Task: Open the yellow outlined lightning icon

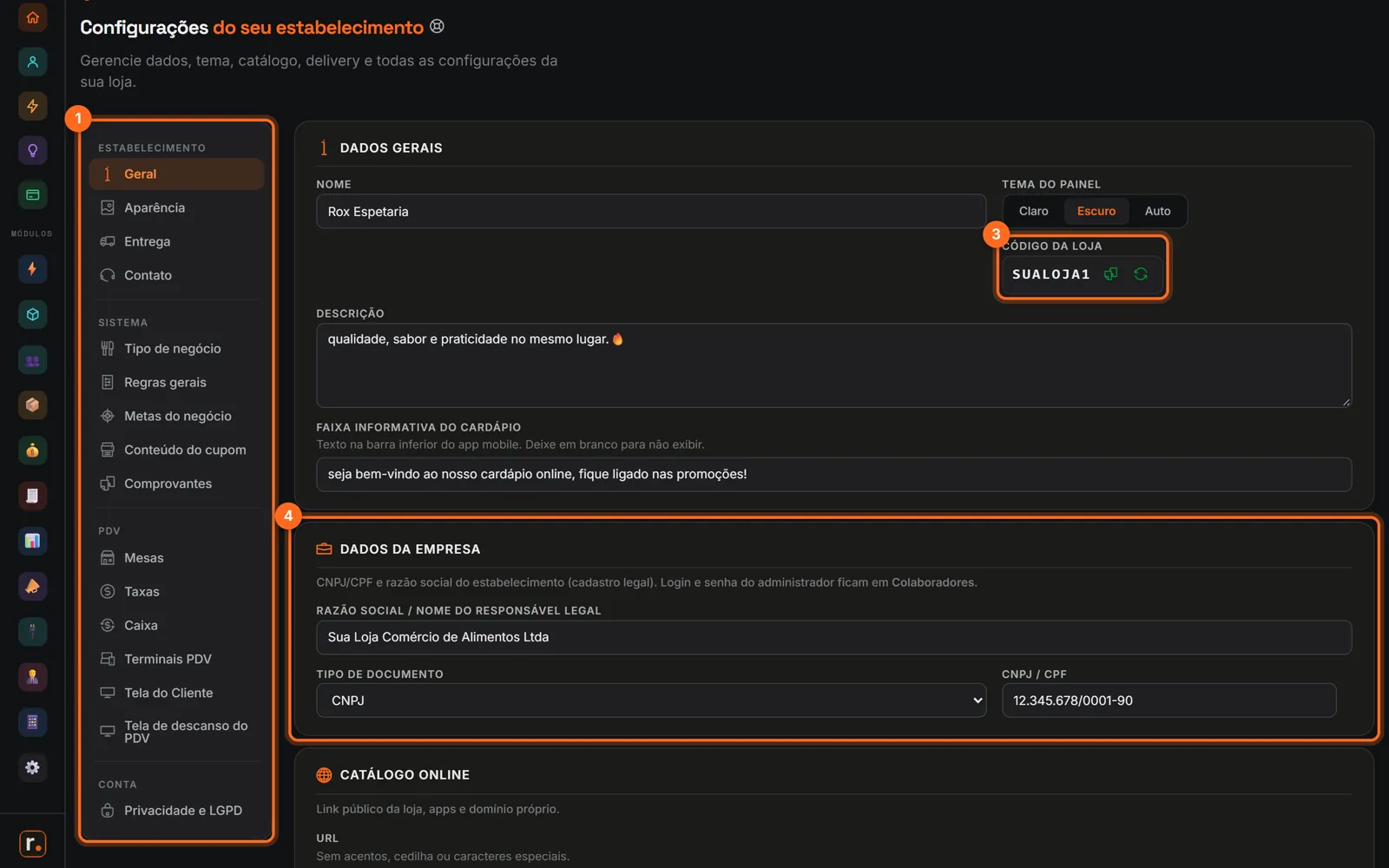Action: click(32, 106)
